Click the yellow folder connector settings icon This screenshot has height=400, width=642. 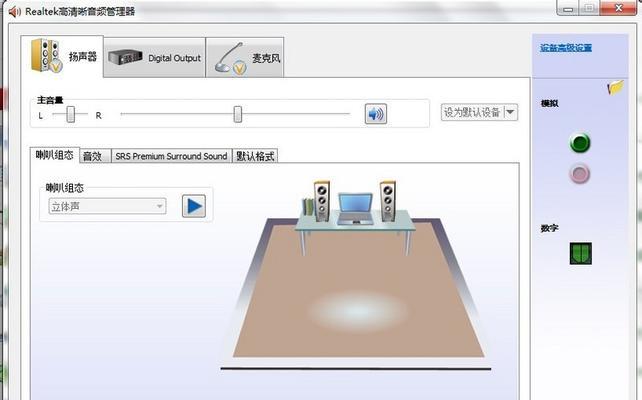click(x=615, y=87)
